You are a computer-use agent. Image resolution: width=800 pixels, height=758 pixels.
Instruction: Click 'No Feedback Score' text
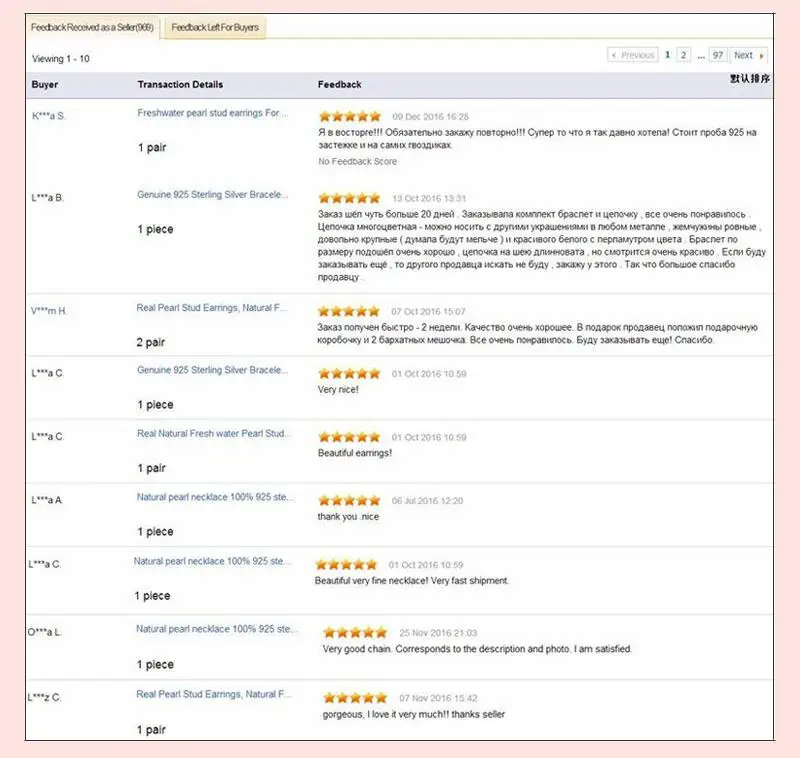pyautogui.click(x=358, y=161)
